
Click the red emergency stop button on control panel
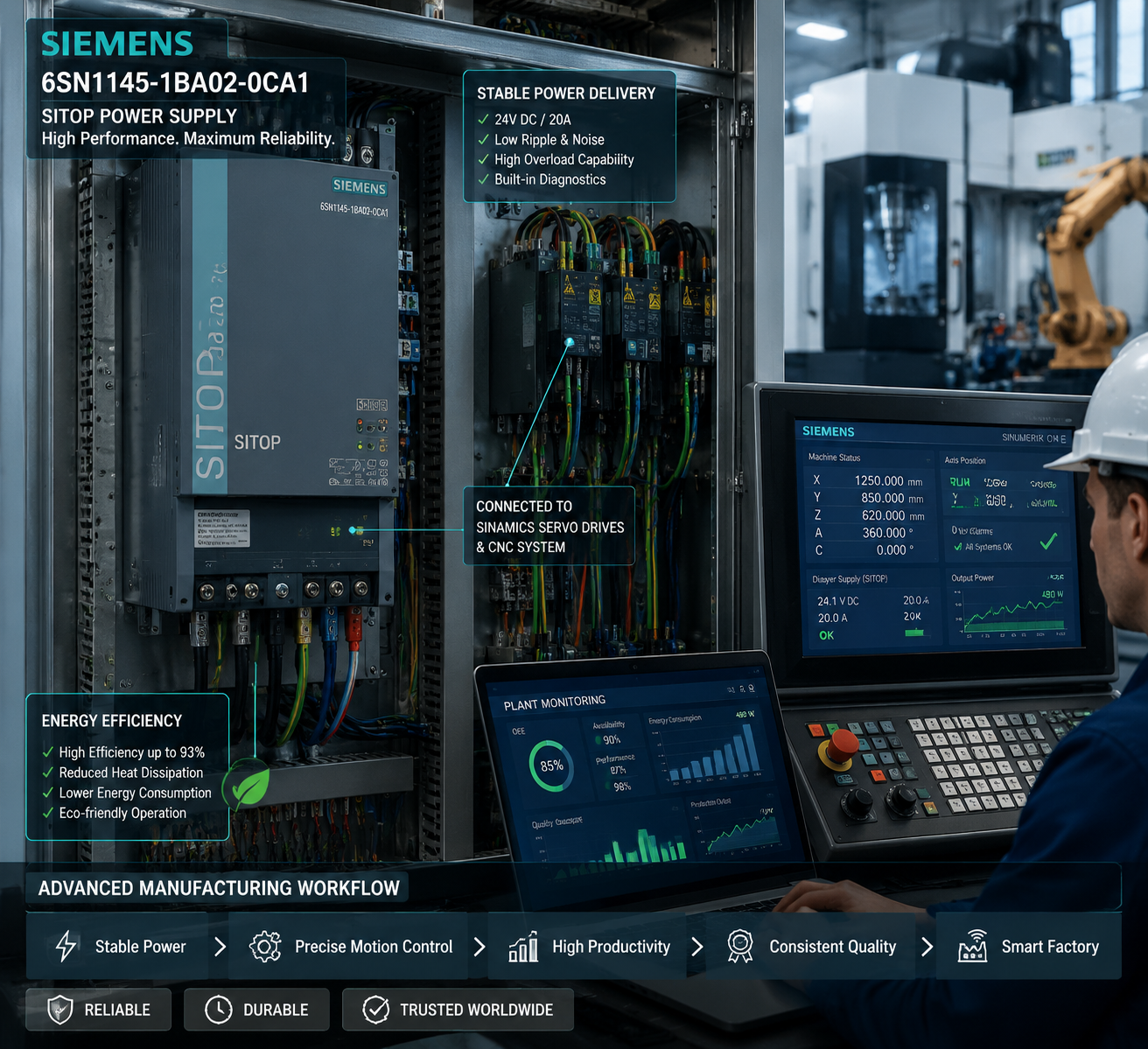point(842,747)
